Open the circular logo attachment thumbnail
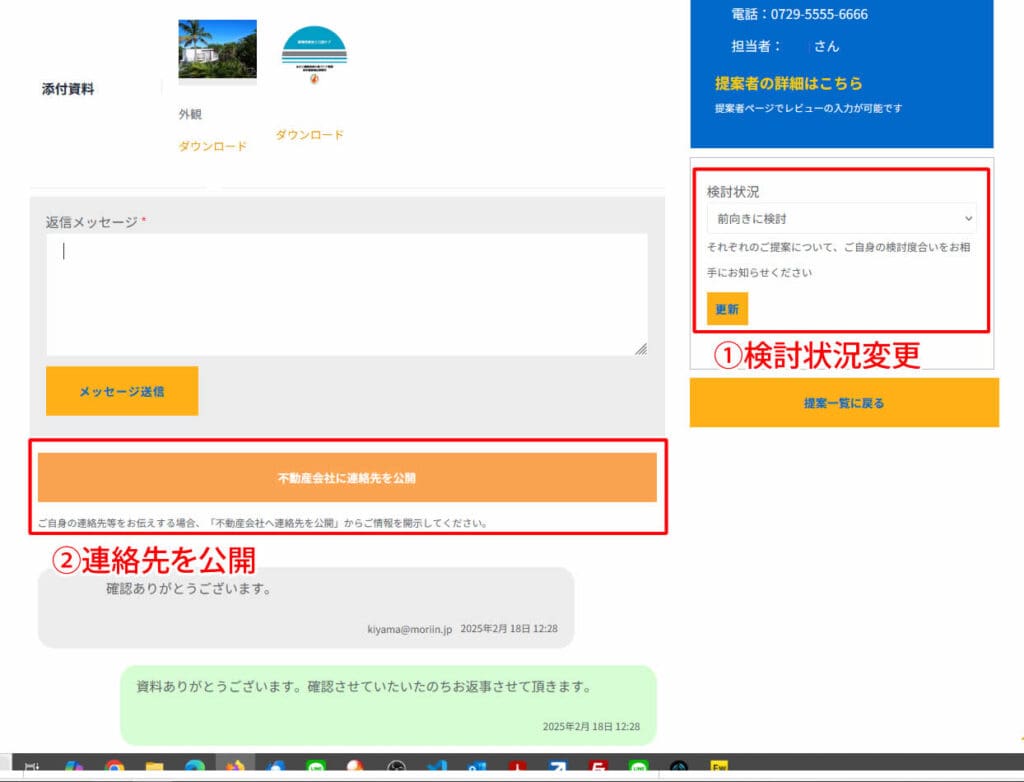Image resolution: width=1024 pixels, height=782 pixels. pyautogui.click(x=313, y=56)
